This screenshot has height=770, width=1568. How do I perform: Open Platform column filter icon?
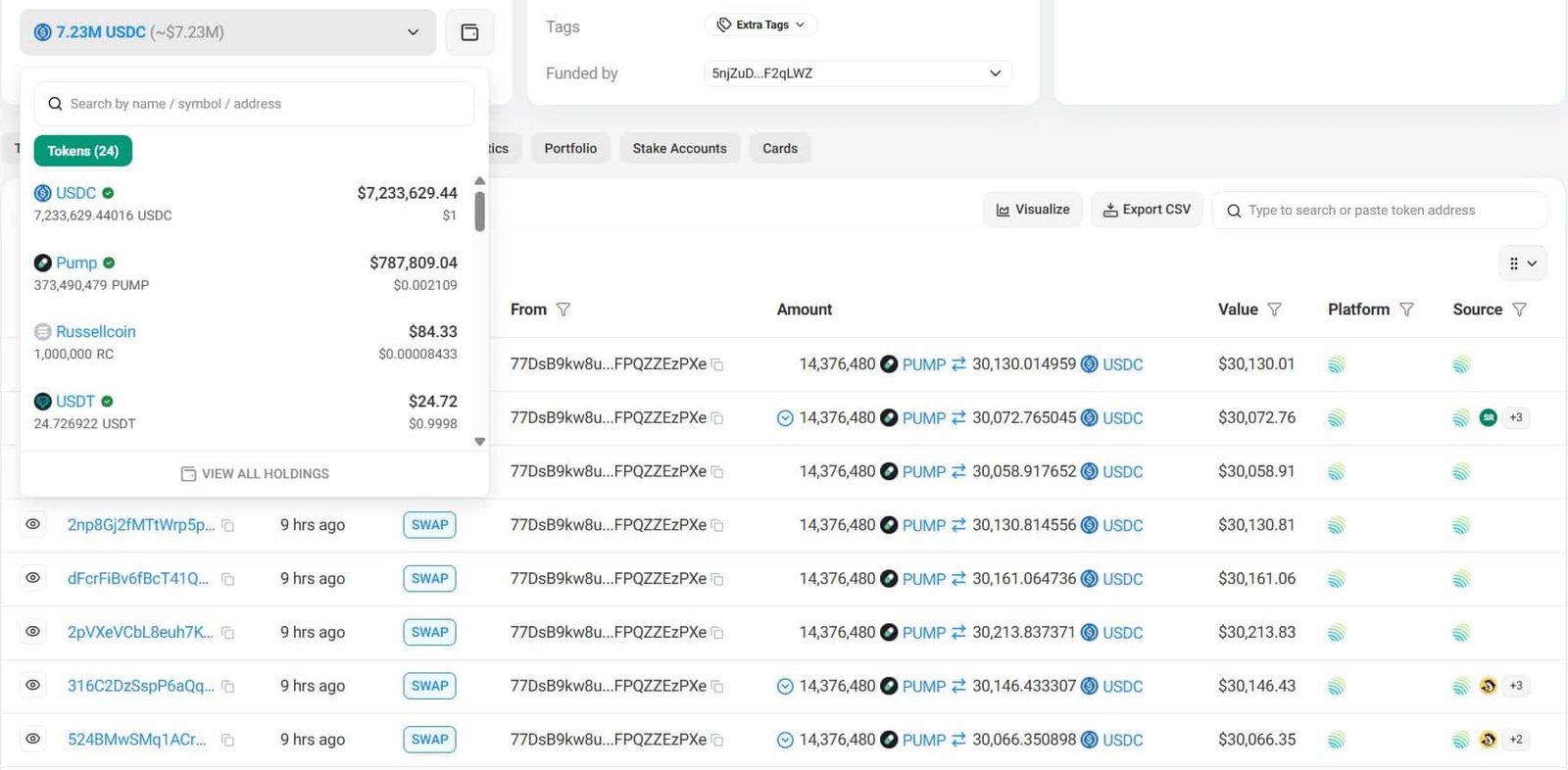(x=1406, y=310)
